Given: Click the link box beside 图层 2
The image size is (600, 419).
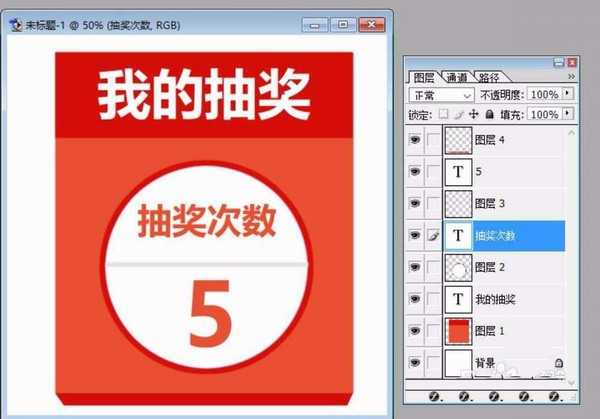Looking at the screenshot, I should point(434,267).
